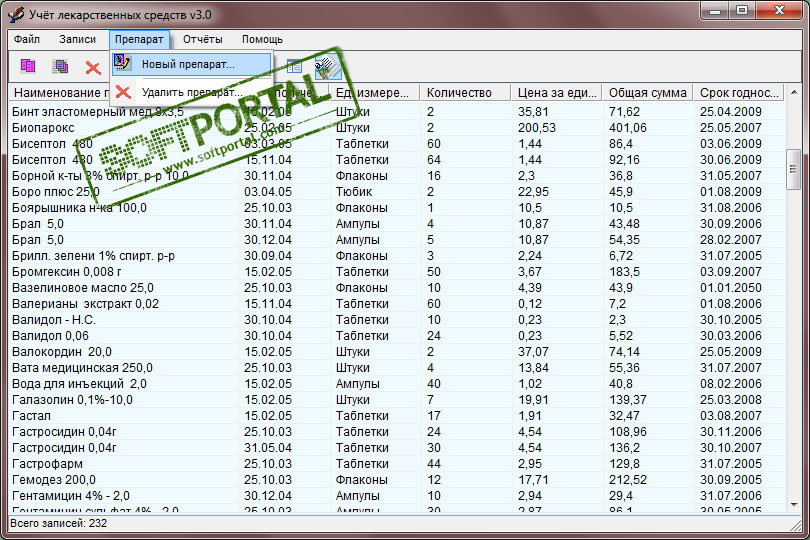Viewport: 810px width, 540px height.
Task: Select the Бромгексин 0,008 г row
Action: pyautogui.click(x=397, y=272)
